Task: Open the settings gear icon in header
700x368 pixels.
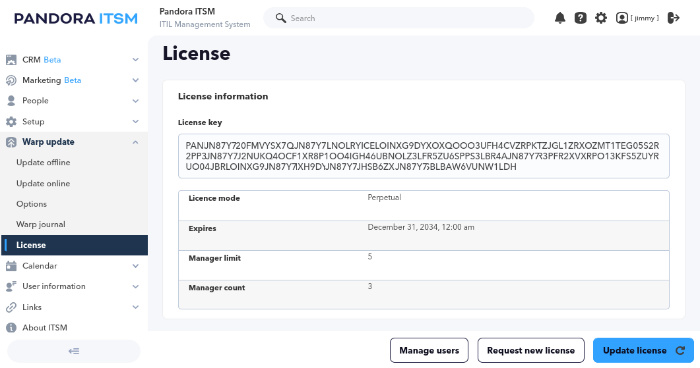Action: point(601,18)
